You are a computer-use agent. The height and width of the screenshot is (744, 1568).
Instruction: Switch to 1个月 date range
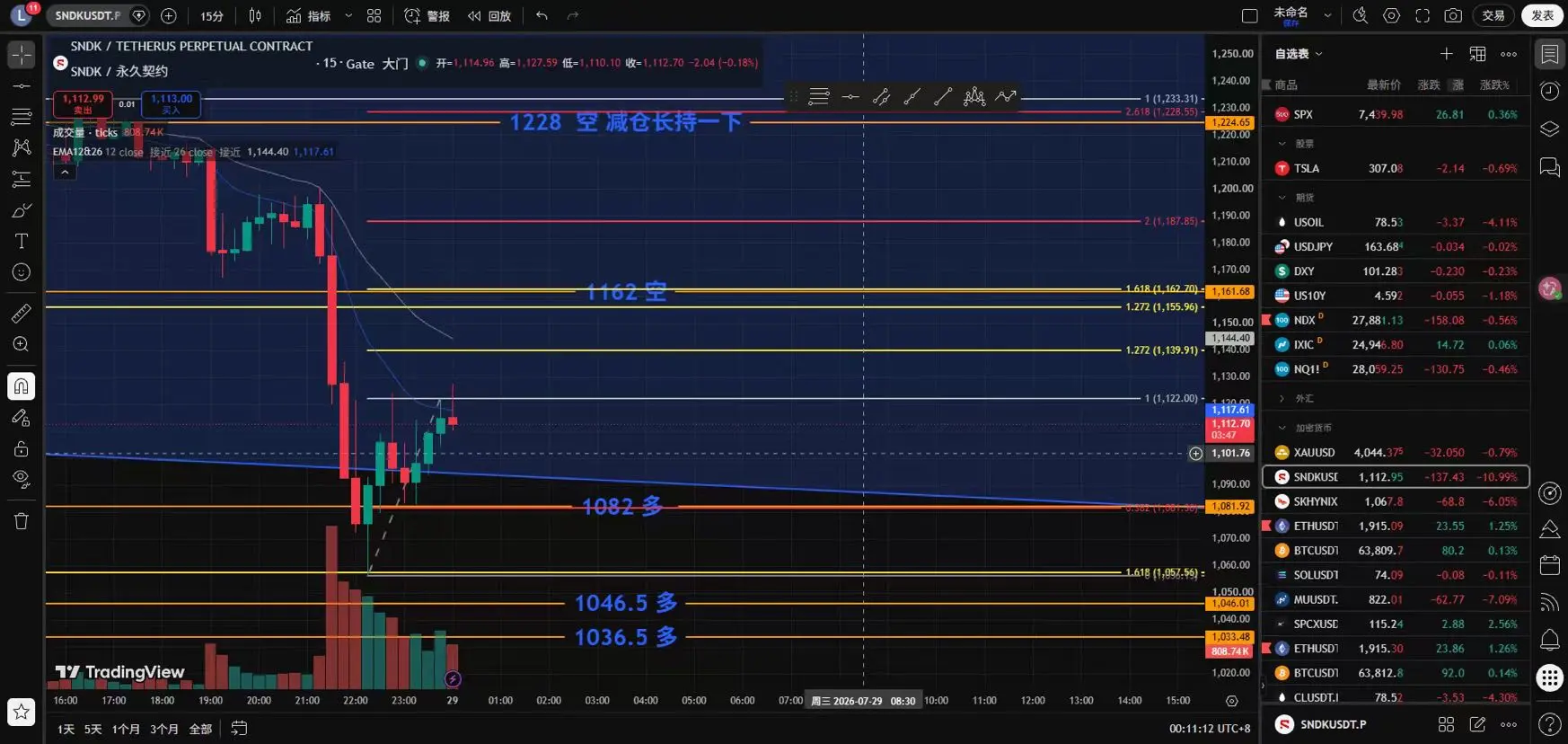[x=126, y=729]
